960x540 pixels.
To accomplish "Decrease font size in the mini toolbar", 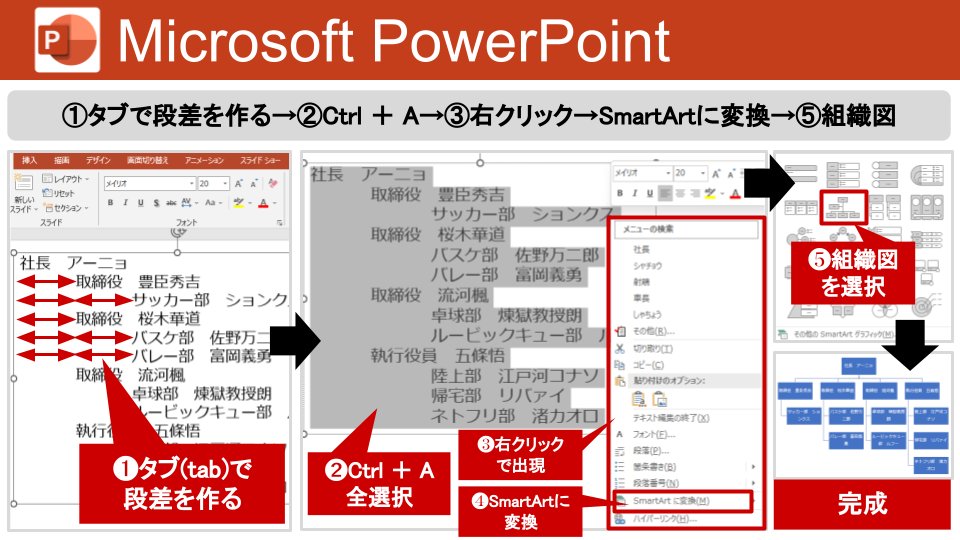I will (x=731, y=174).
